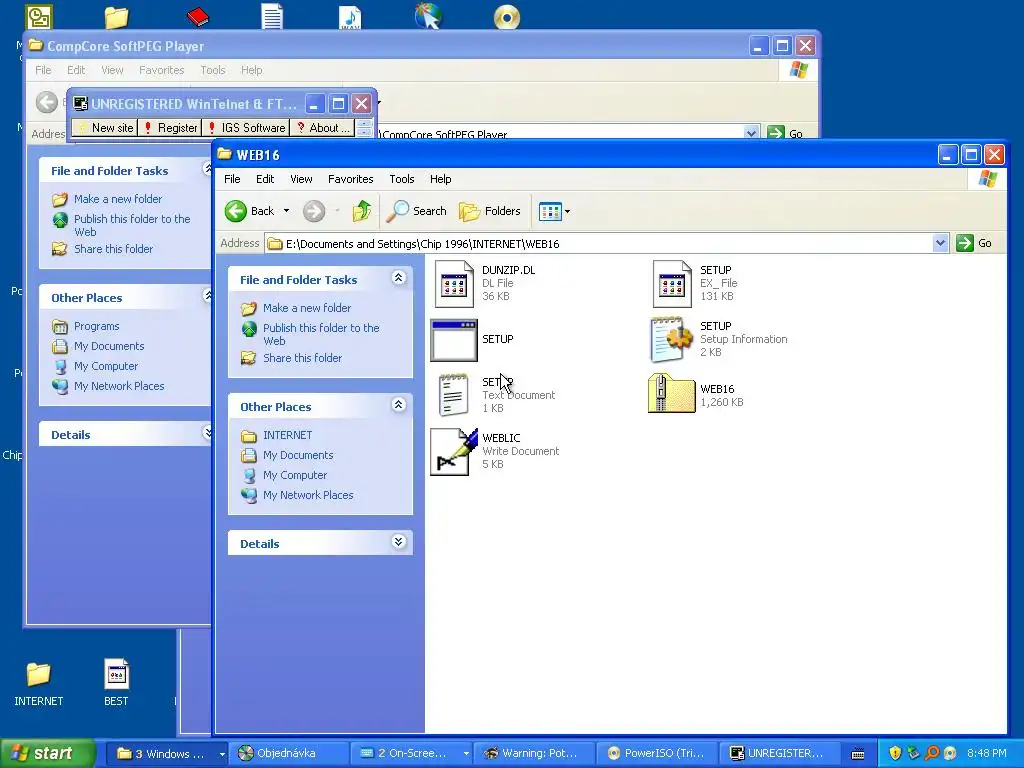1024x768 pixels.
Task: Switch to PowerISO taskbar item
Action: (659, 754)
